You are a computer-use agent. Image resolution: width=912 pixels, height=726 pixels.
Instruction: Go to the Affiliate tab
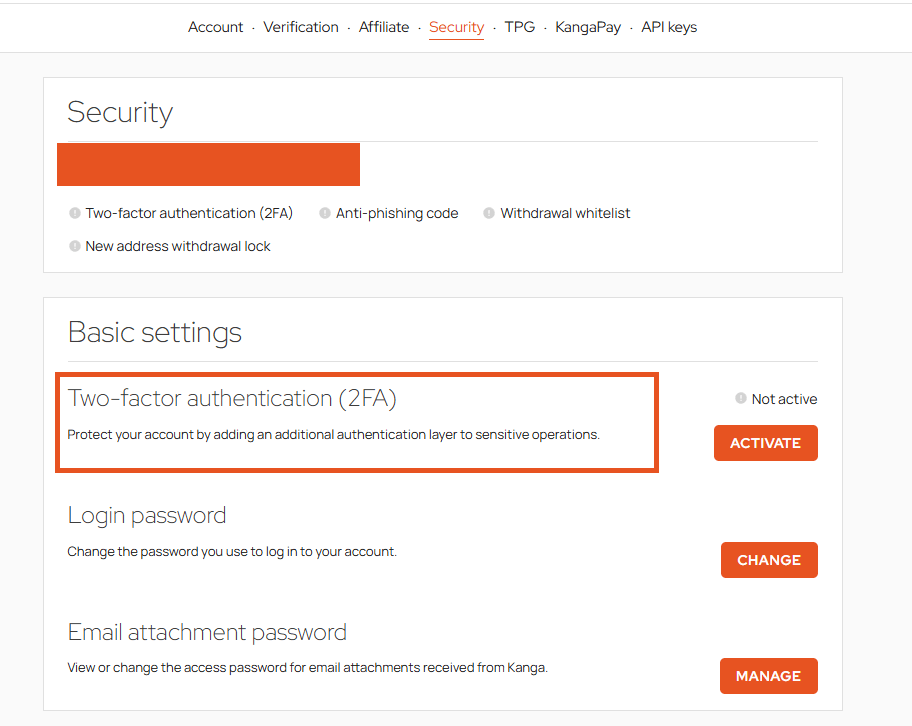[384, 27]
